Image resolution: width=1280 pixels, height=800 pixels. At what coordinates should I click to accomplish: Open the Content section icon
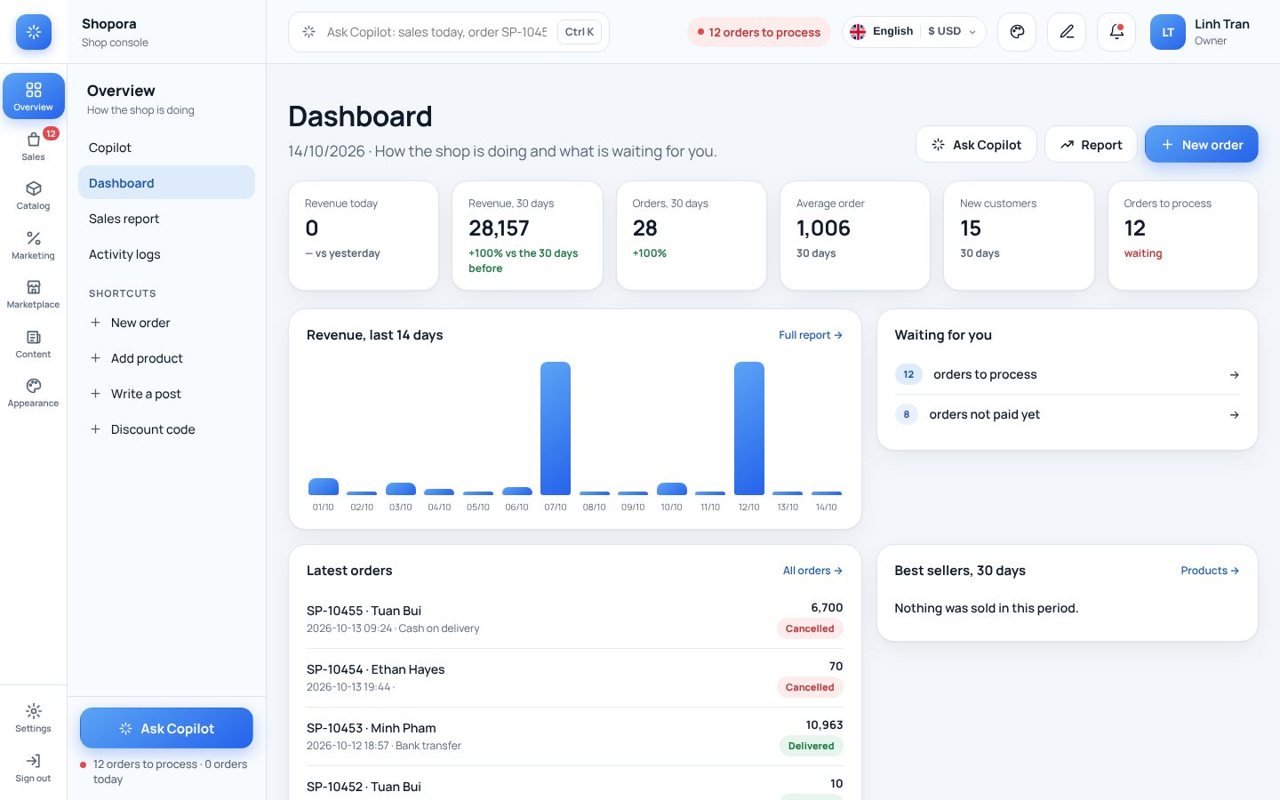(33, 344)
